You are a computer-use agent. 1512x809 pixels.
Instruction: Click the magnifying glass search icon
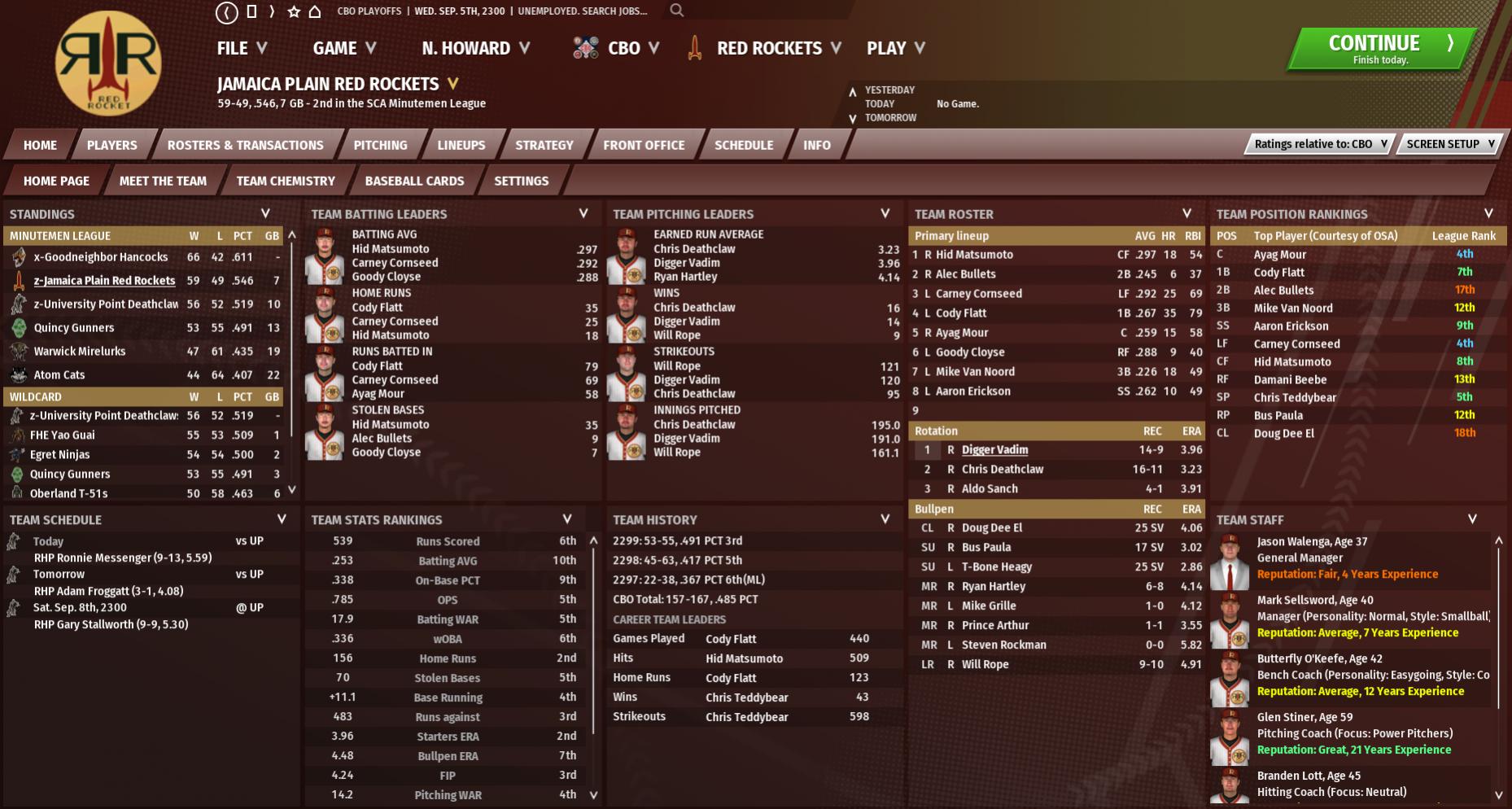[x=676, y=11]
